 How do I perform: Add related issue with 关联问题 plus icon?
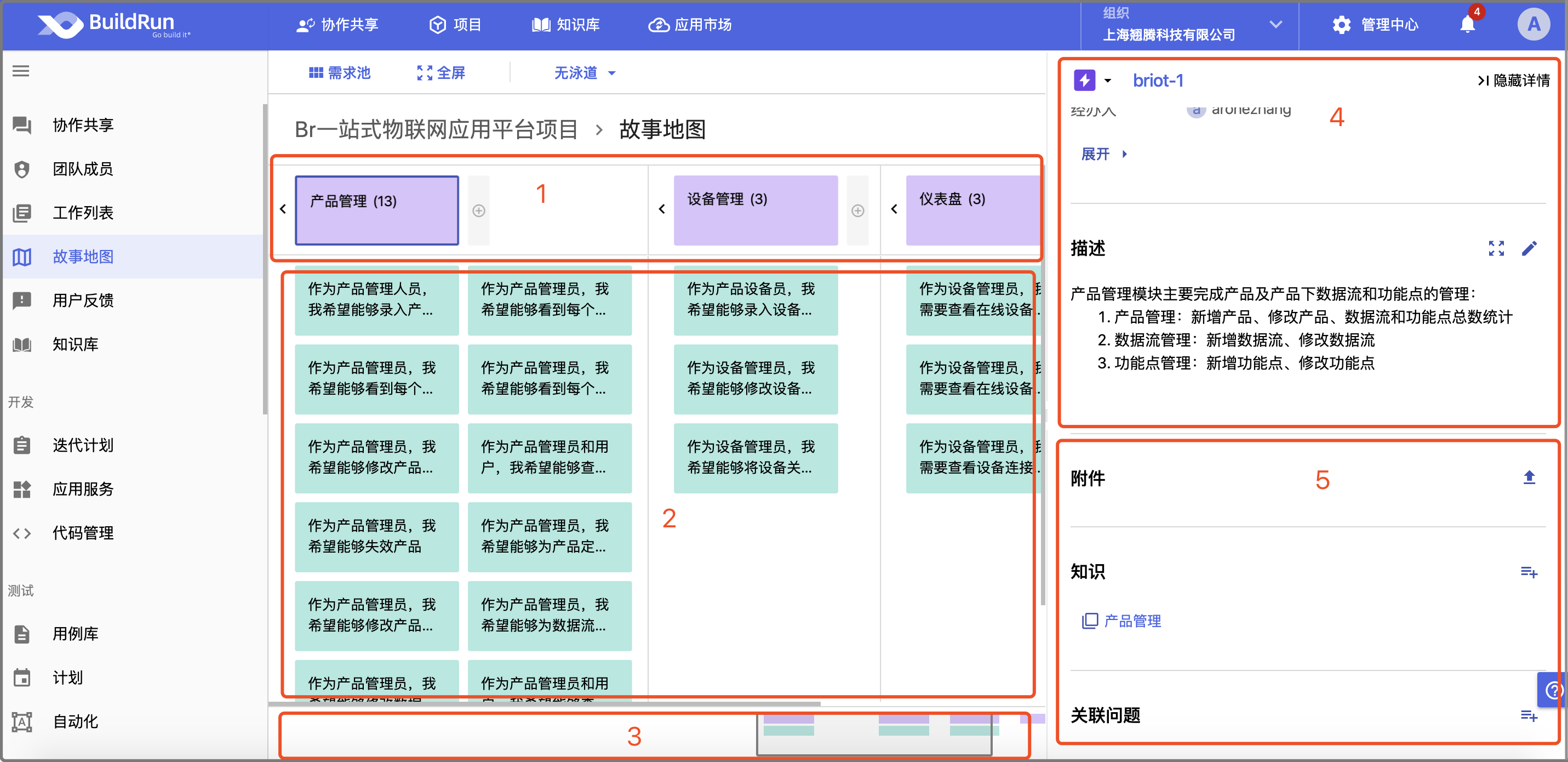(1529, 715)
